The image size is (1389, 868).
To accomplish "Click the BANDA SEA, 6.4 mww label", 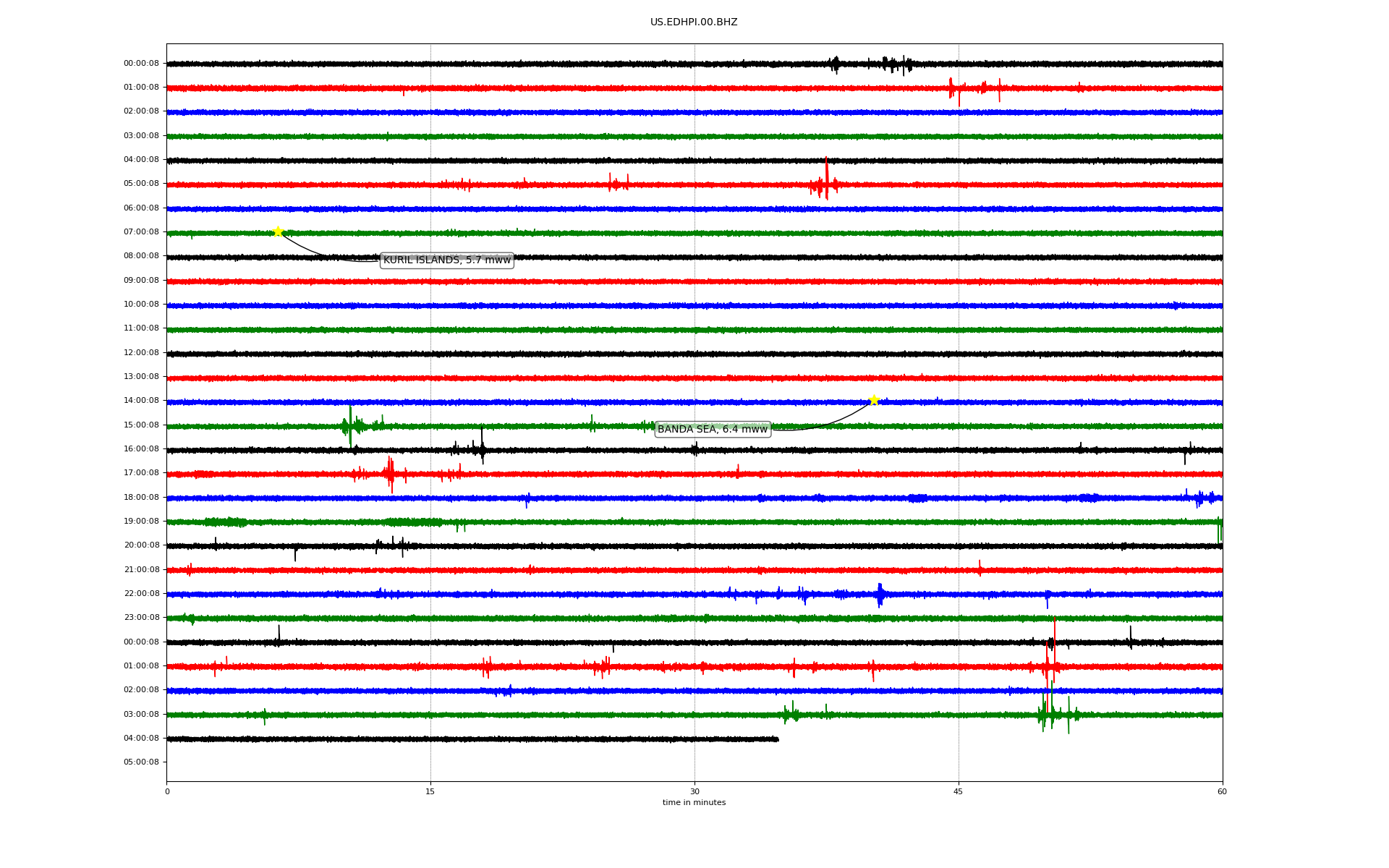I will [712, 430].
